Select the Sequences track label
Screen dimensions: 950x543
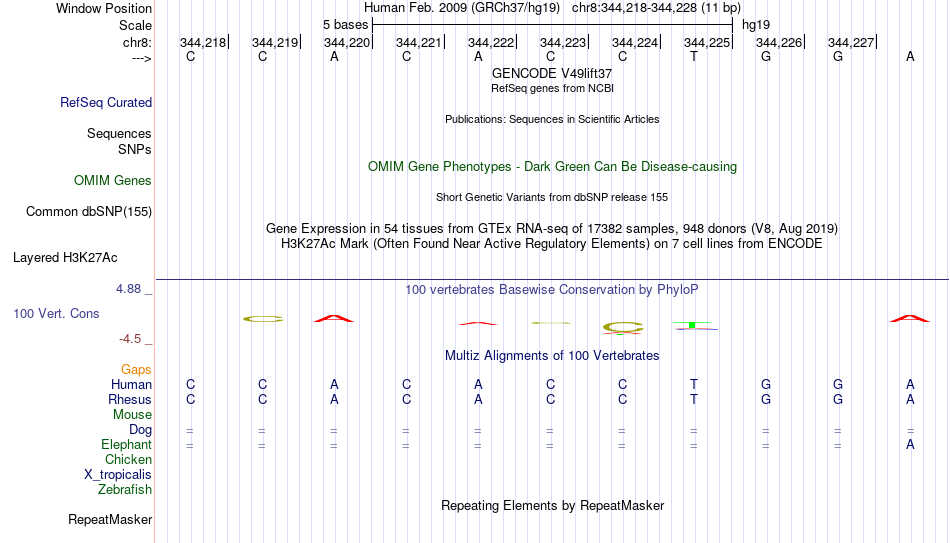click(119, 133)
